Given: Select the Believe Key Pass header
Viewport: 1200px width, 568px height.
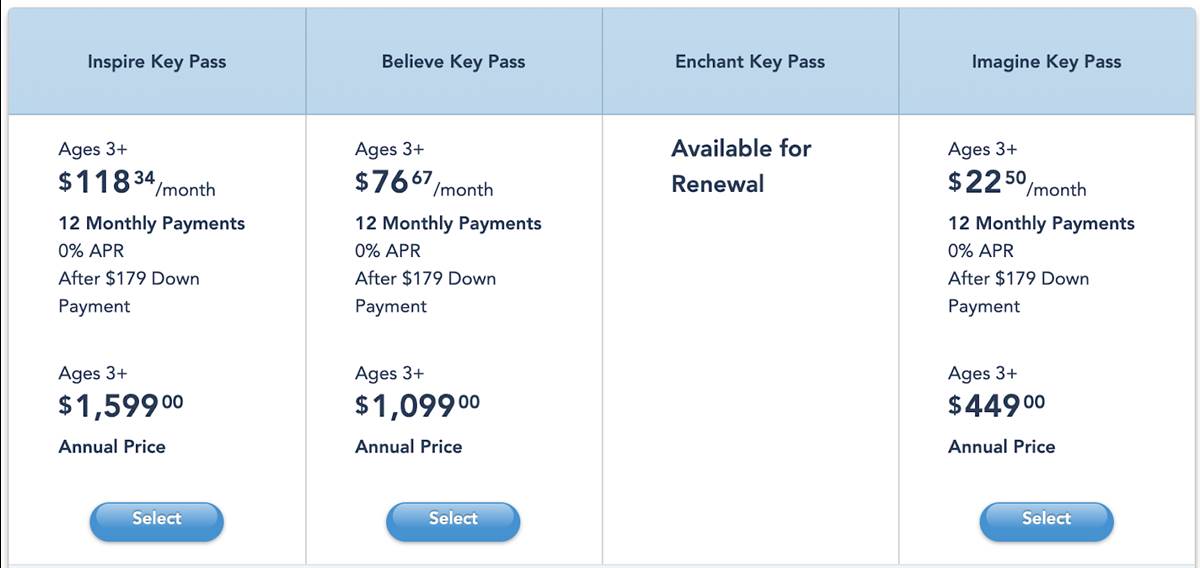Looking at the screenshot, I should (453, 62).
